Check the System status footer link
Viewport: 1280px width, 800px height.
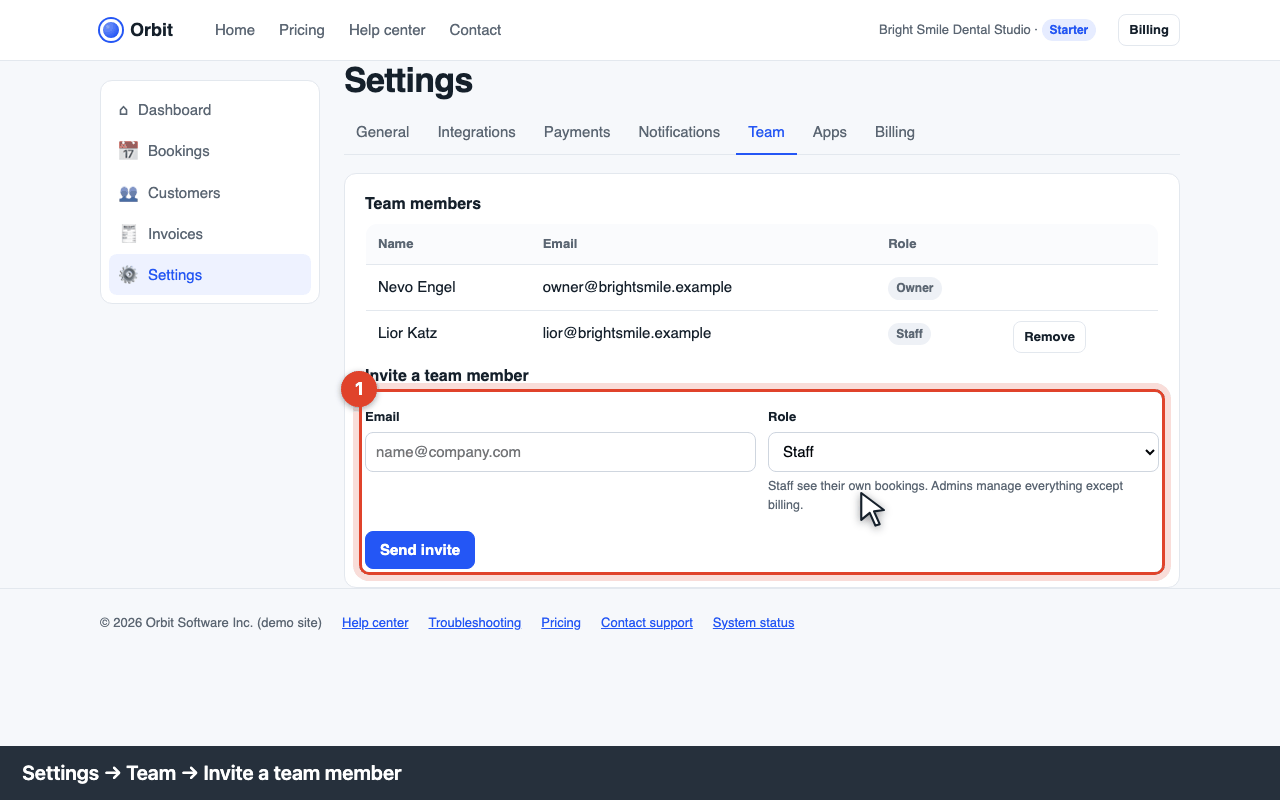click(x=754, y=623)
